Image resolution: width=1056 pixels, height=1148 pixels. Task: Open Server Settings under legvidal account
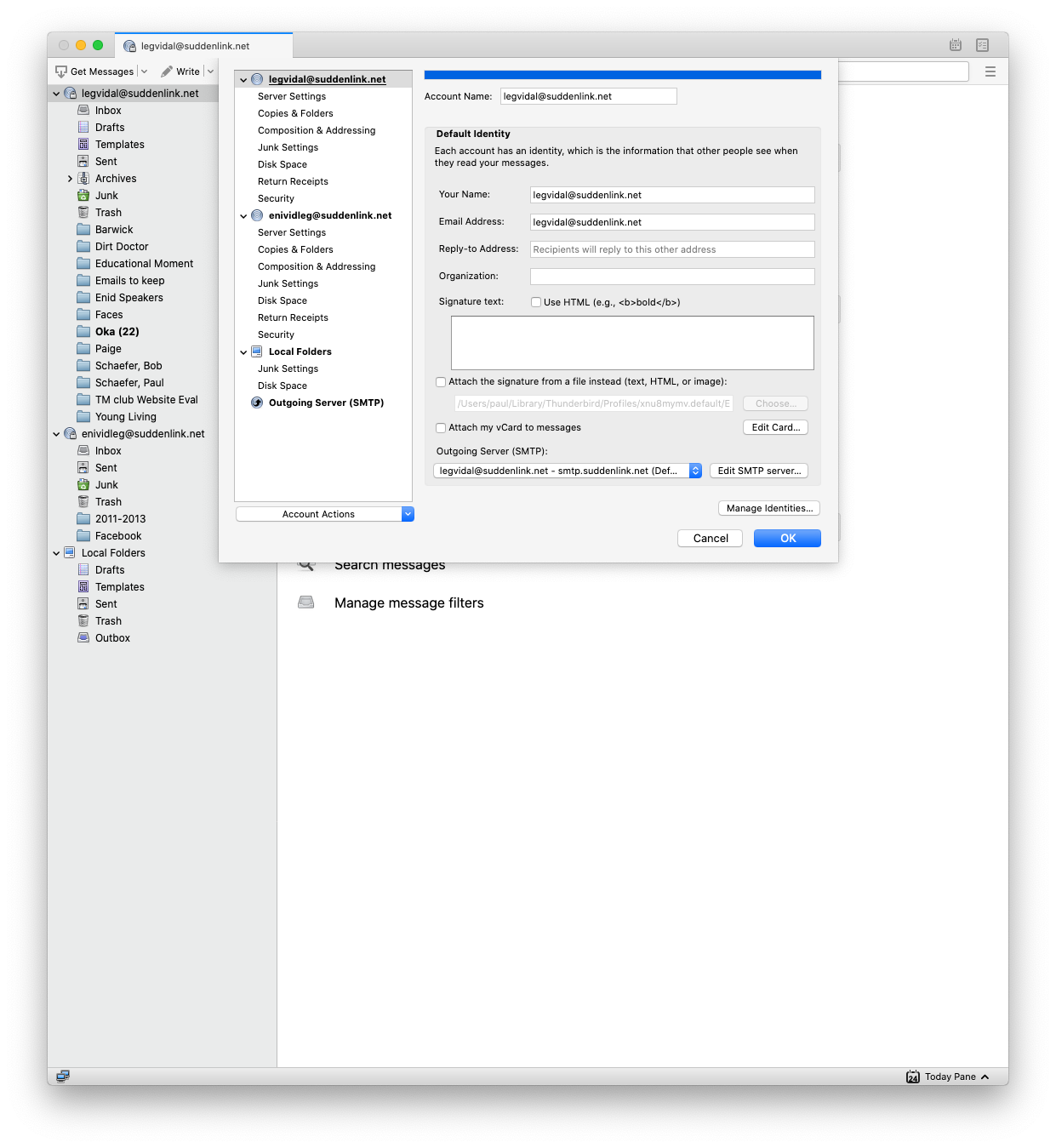pyautogui.click(x=292, y=96)
